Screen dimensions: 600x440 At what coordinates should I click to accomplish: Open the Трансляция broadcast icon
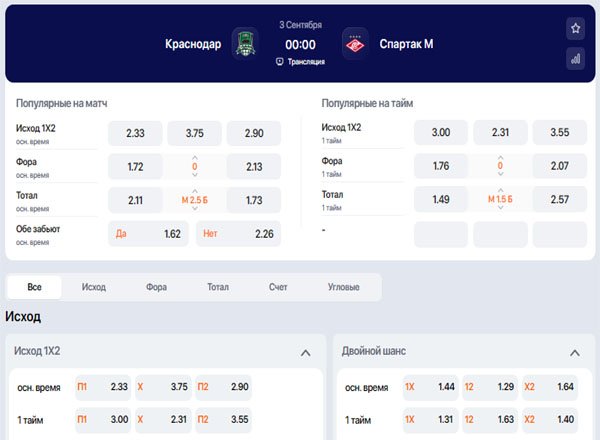tap(280, 62)
